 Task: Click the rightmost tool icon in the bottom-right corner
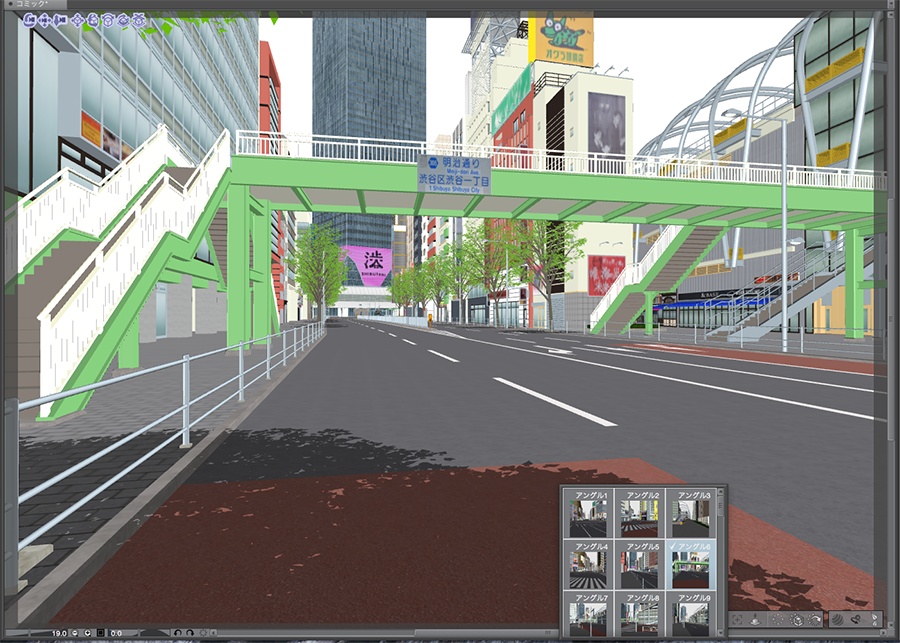tap(874, 620)
